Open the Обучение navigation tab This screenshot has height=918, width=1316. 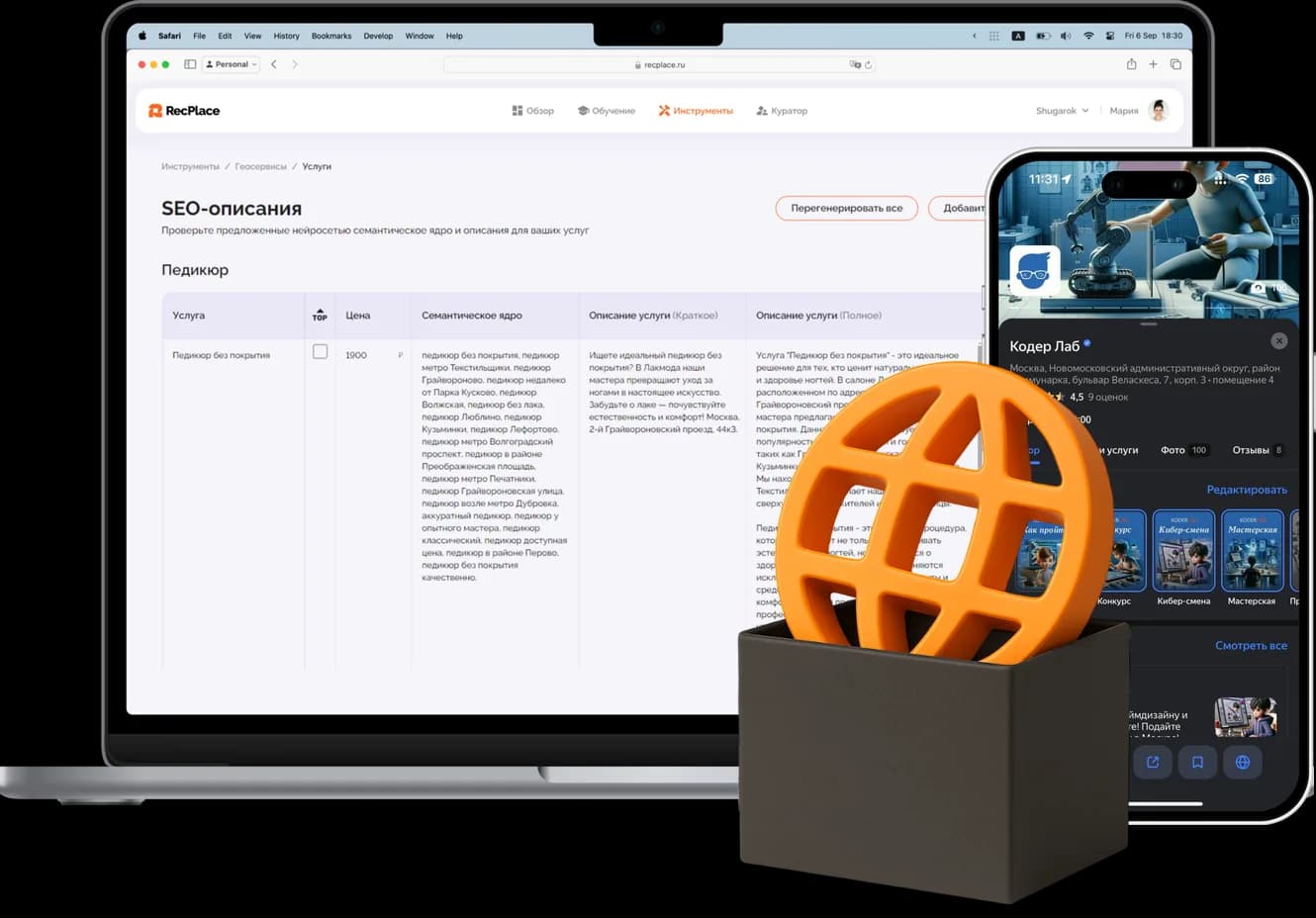pyautogui.click(x=607, y=111)
